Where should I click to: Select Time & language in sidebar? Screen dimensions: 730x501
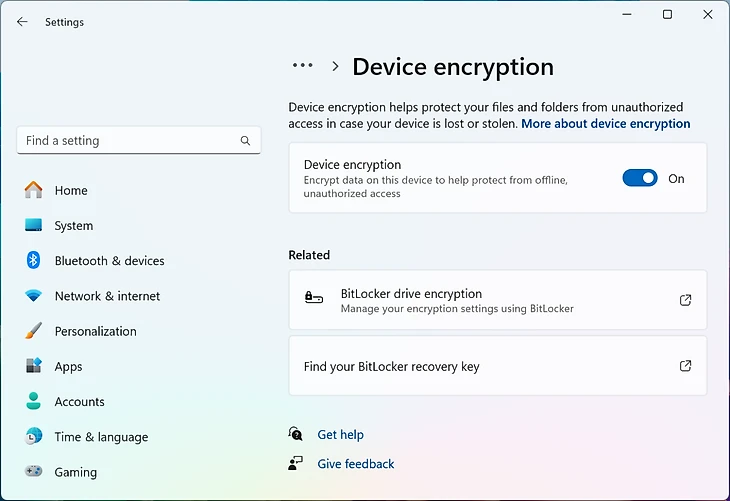click(101, 437)
